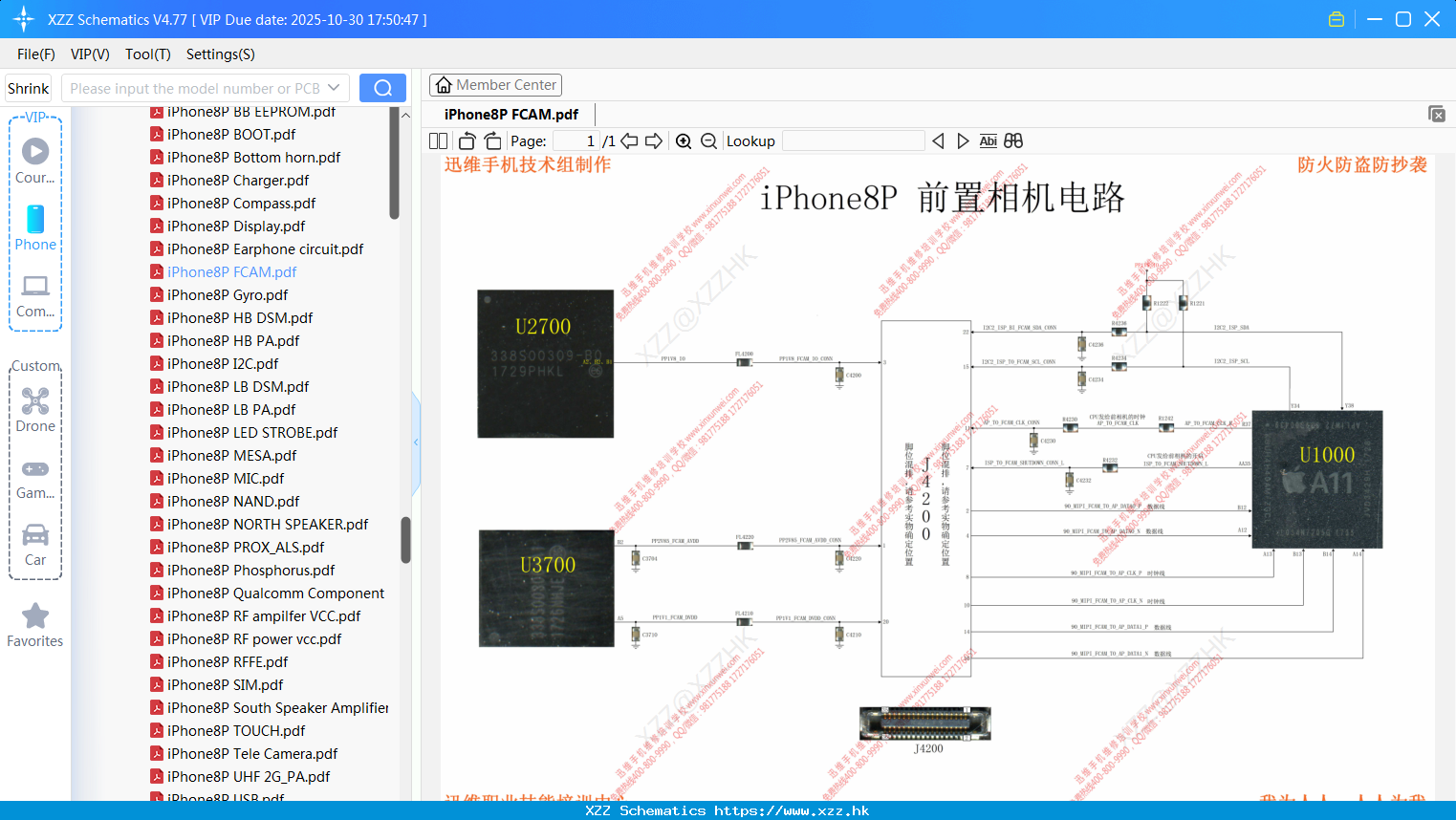The image size is (1456, 820).
Task: Find next lookup result
Action: [963, 140]
